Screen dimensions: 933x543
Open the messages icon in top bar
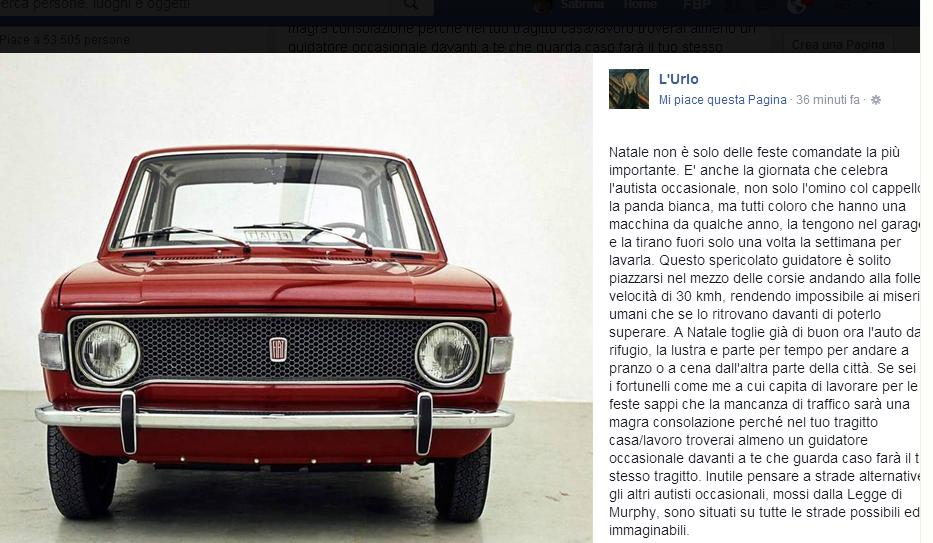click(762, 5)
